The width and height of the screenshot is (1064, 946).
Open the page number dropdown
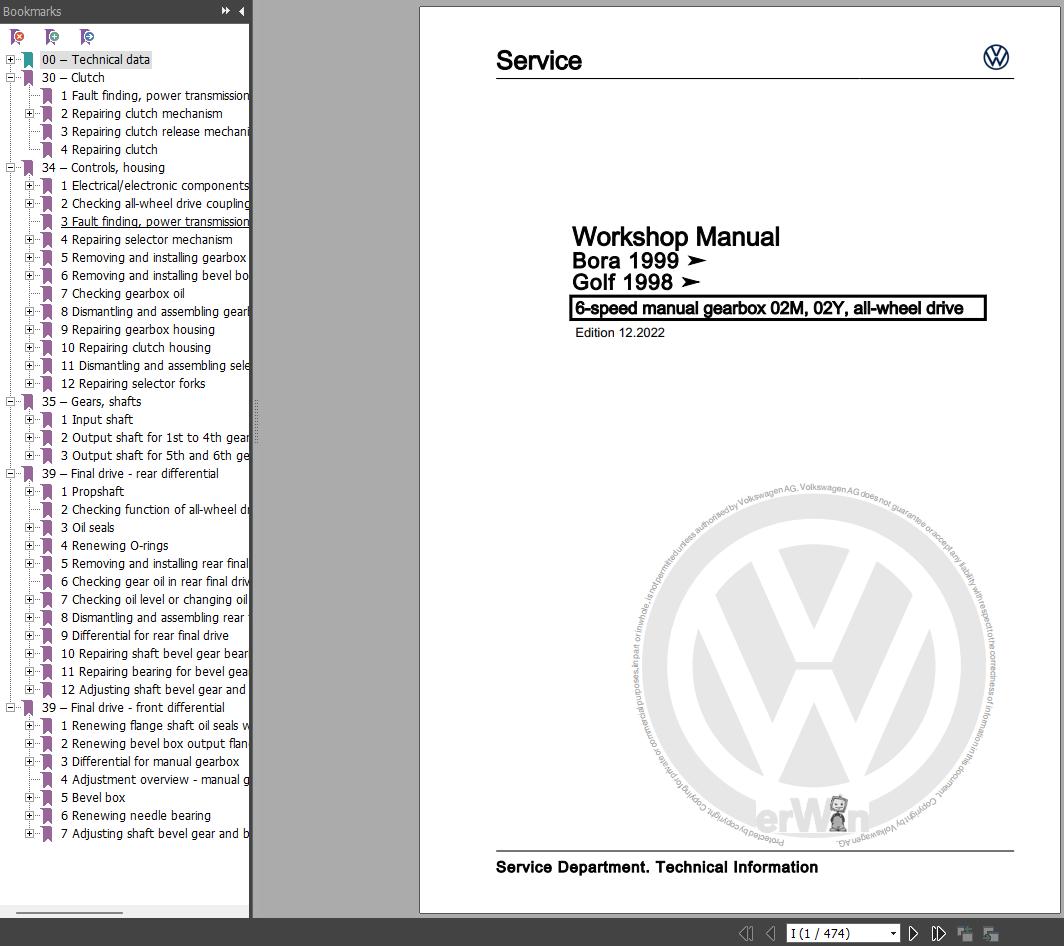pyautogui.click(x=893, y=932)
